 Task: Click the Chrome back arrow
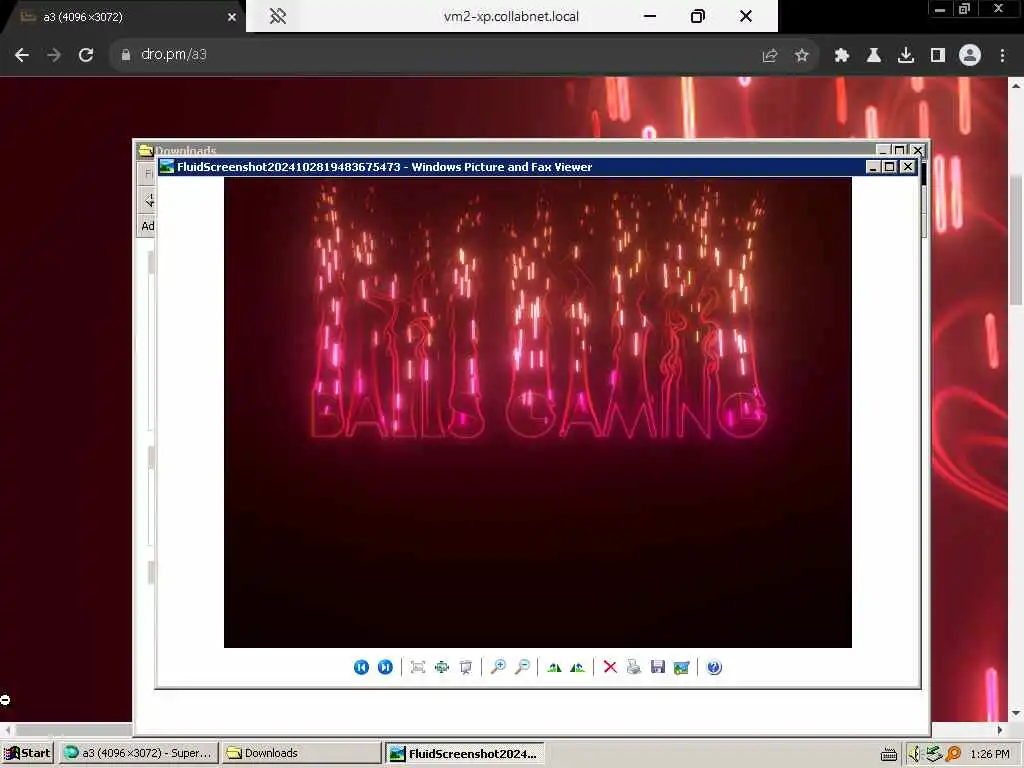pos(22,55)
